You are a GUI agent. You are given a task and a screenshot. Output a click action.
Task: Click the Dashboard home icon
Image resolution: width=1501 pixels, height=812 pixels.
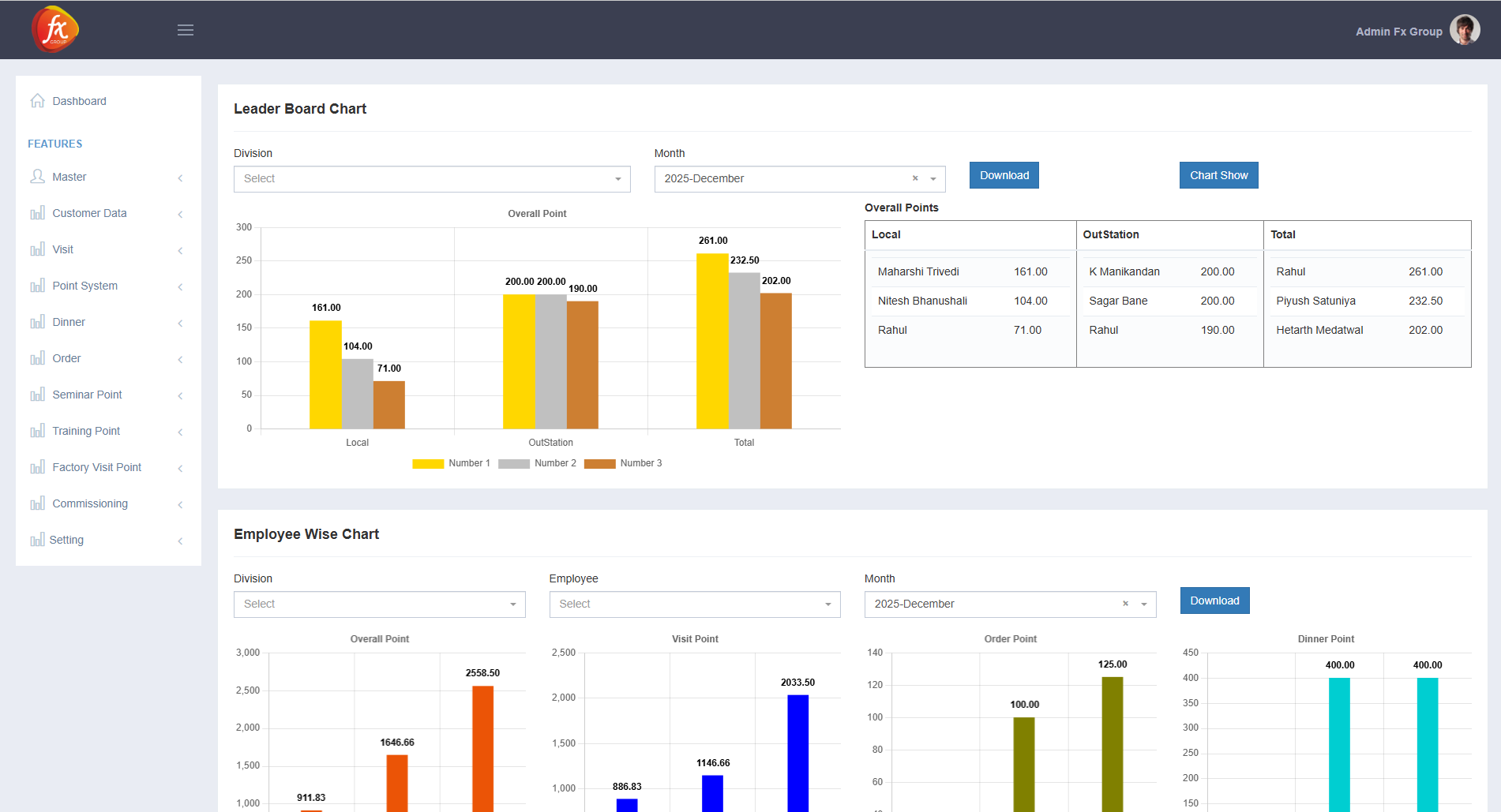(x=37, y=101)
